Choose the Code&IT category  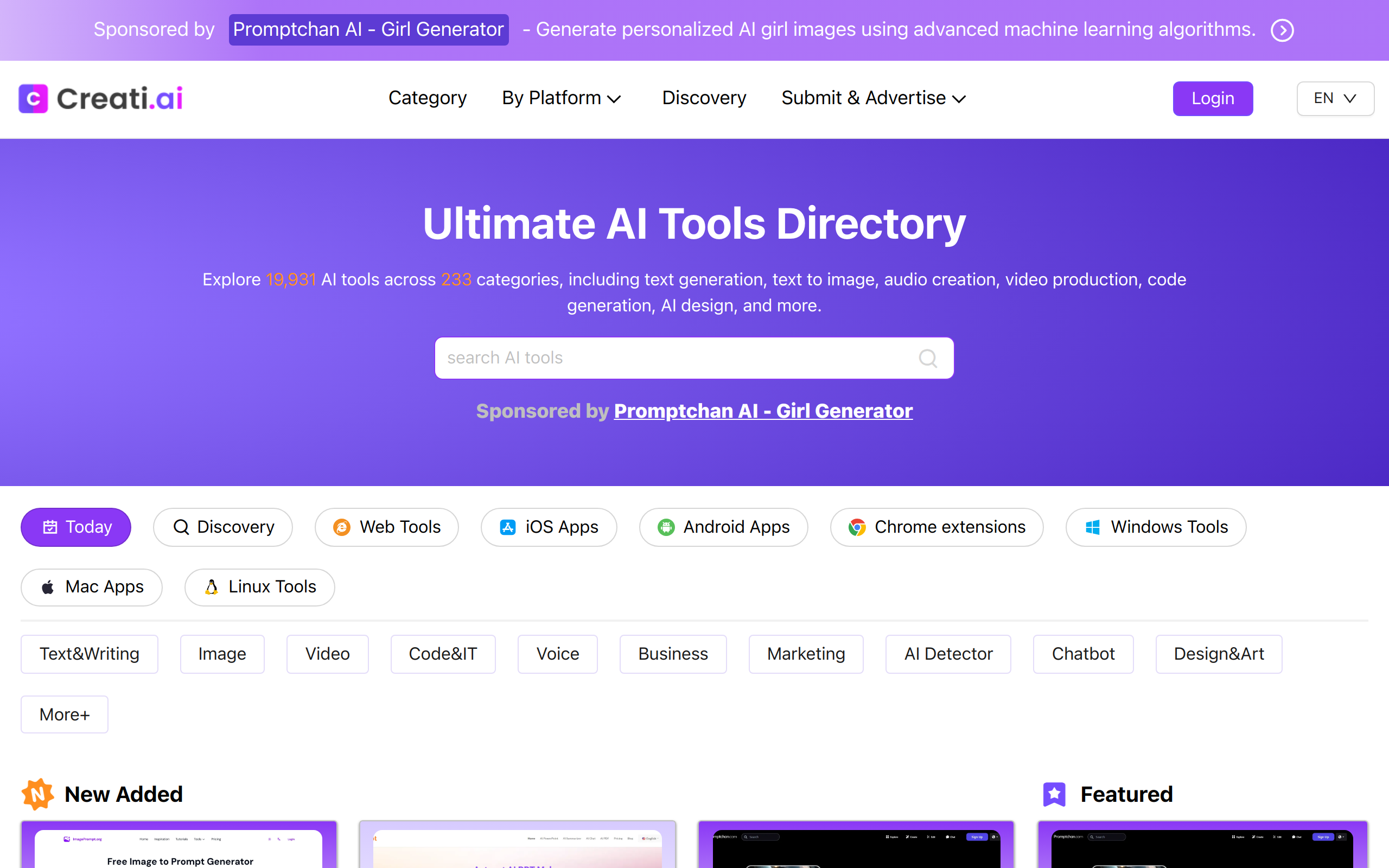pos(443,654)
